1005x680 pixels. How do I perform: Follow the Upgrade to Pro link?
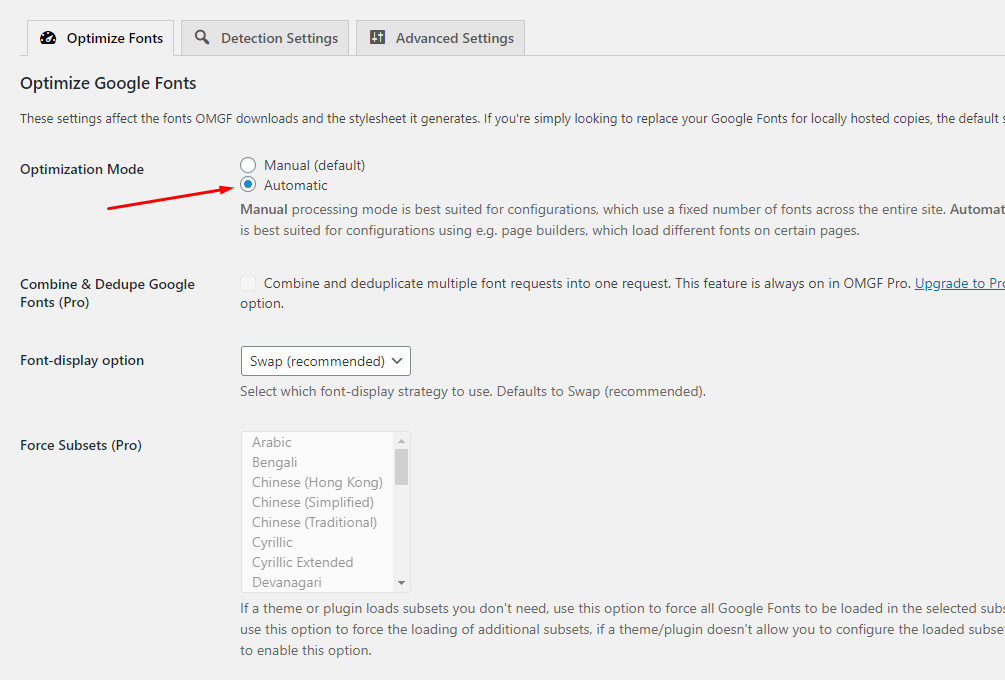959,283
